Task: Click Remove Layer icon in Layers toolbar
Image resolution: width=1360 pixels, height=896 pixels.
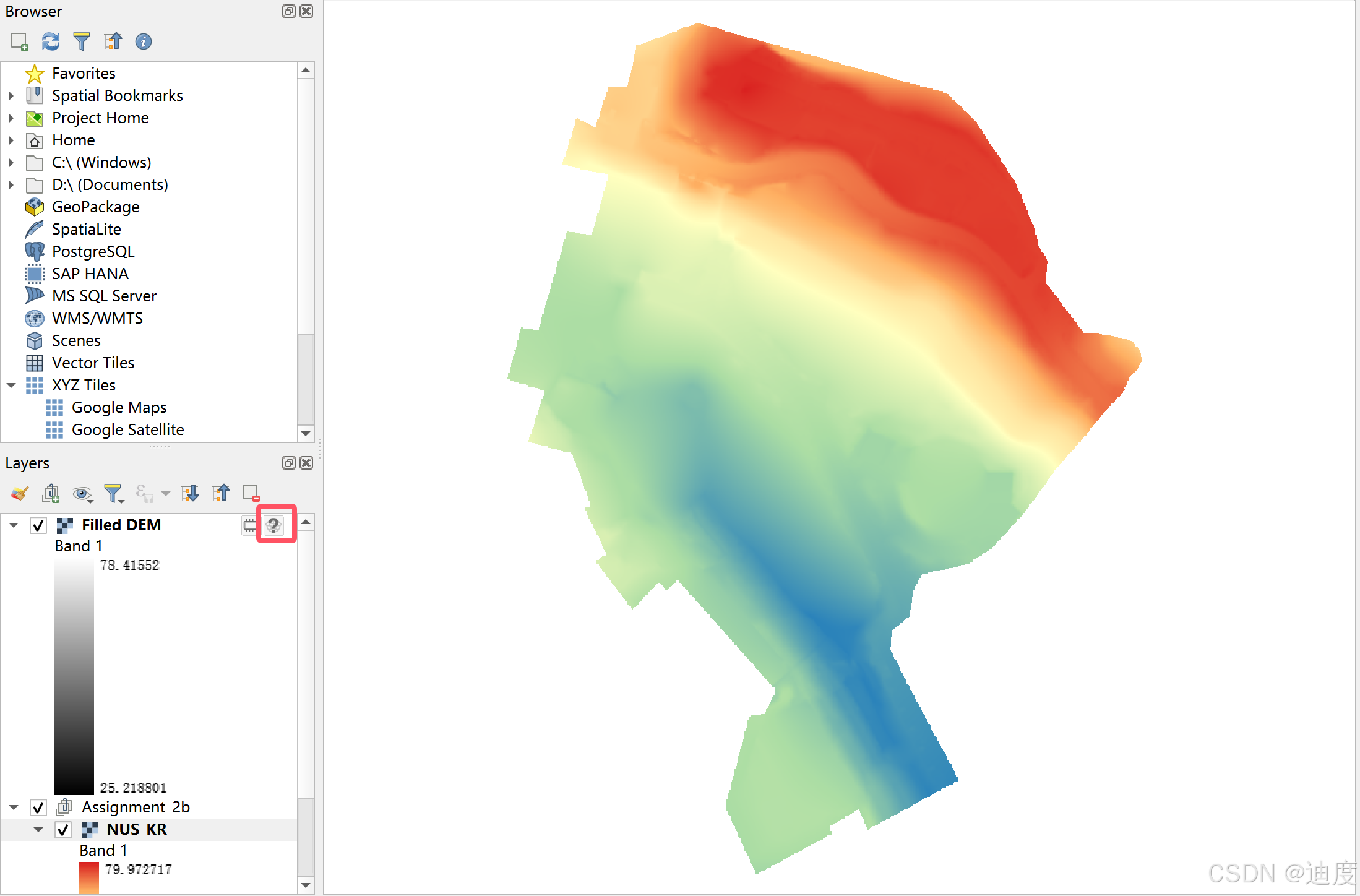Action: 251,493
